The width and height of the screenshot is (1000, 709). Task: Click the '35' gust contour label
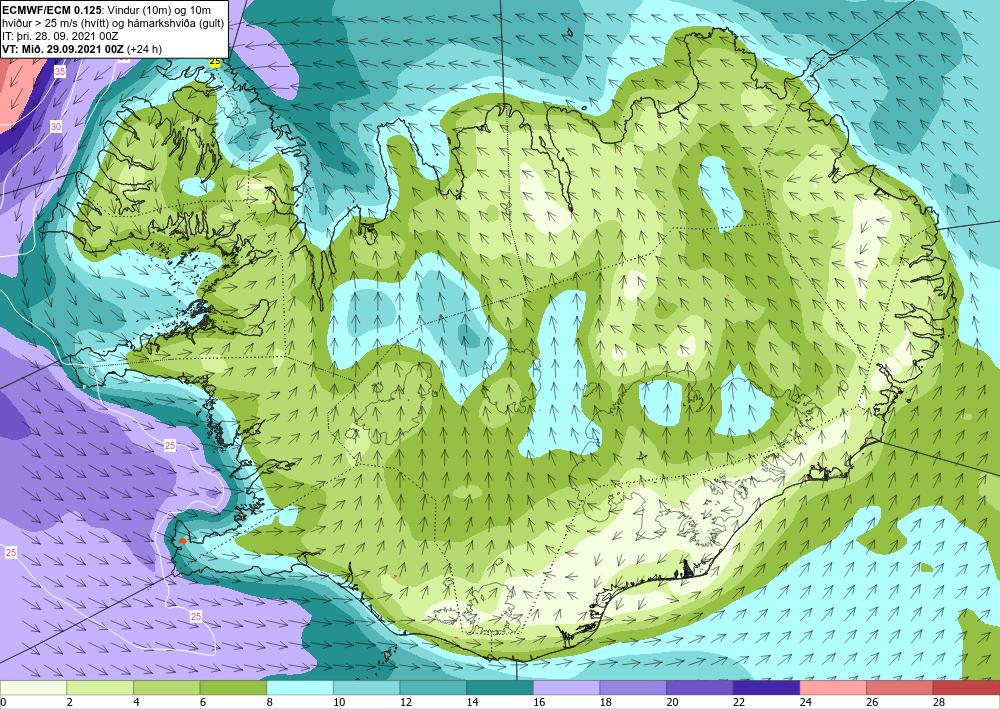59,71
